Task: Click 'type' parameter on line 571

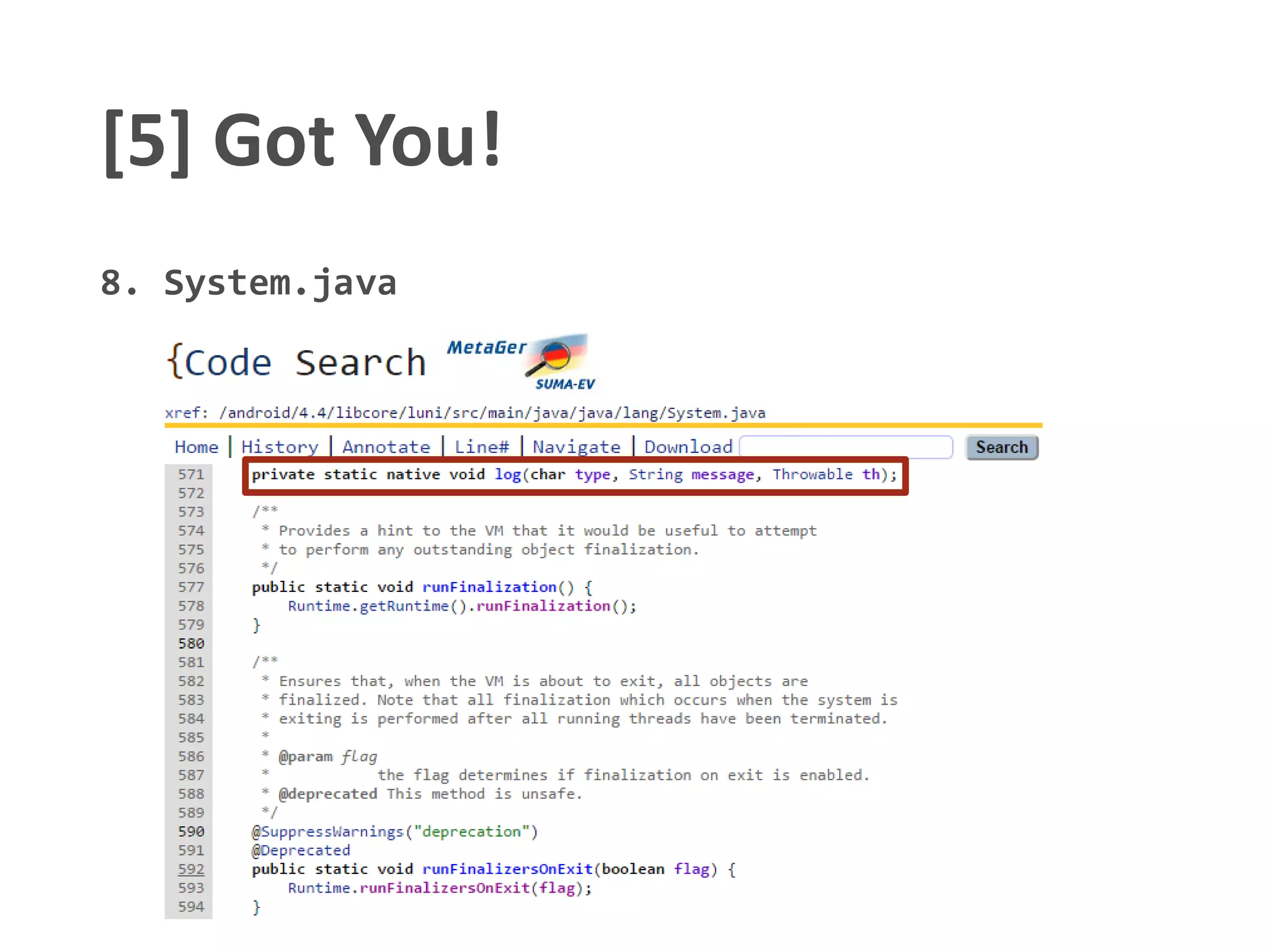Action: (x=592, y=475)
